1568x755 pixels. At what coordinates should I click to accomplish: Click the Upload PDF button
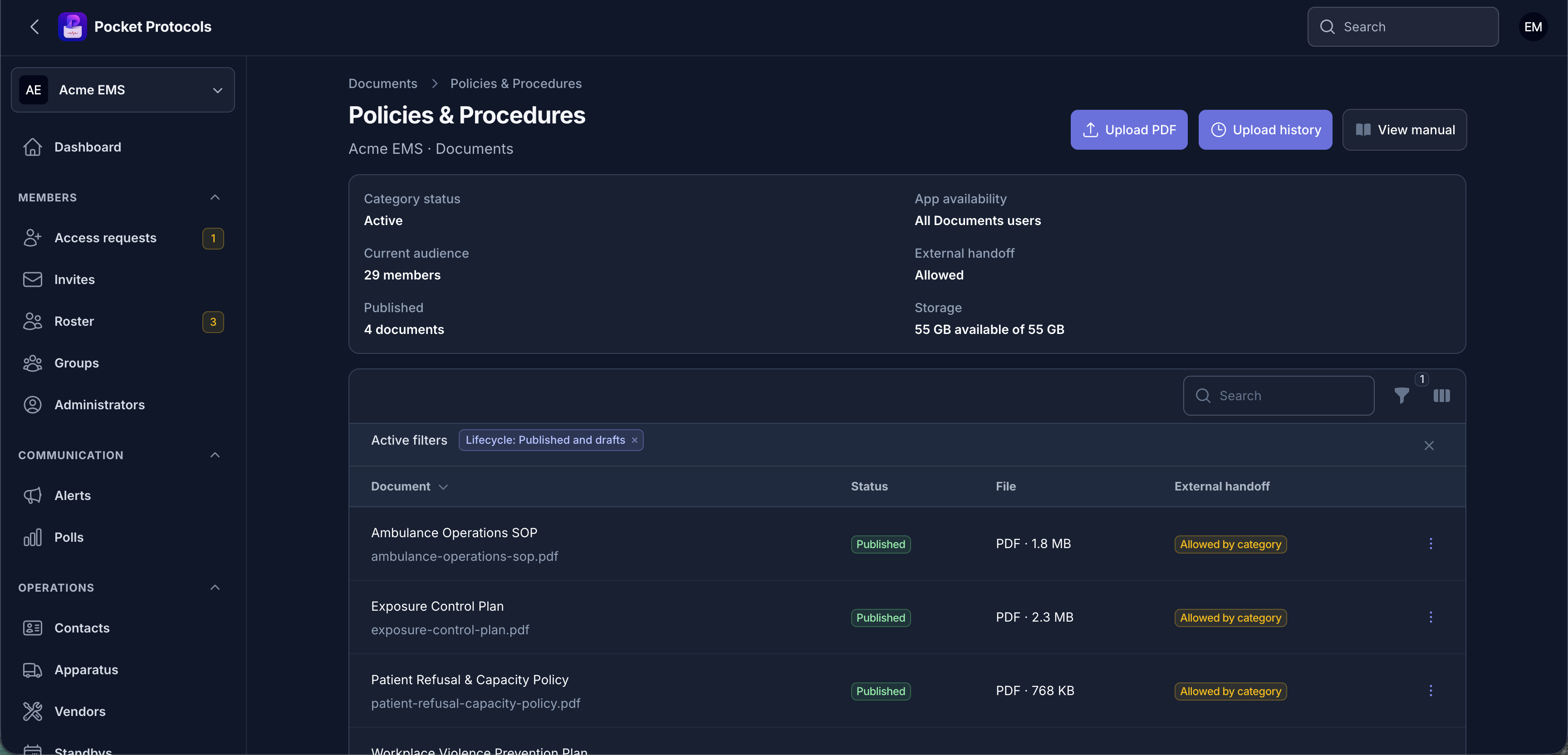click(1128, 130)
